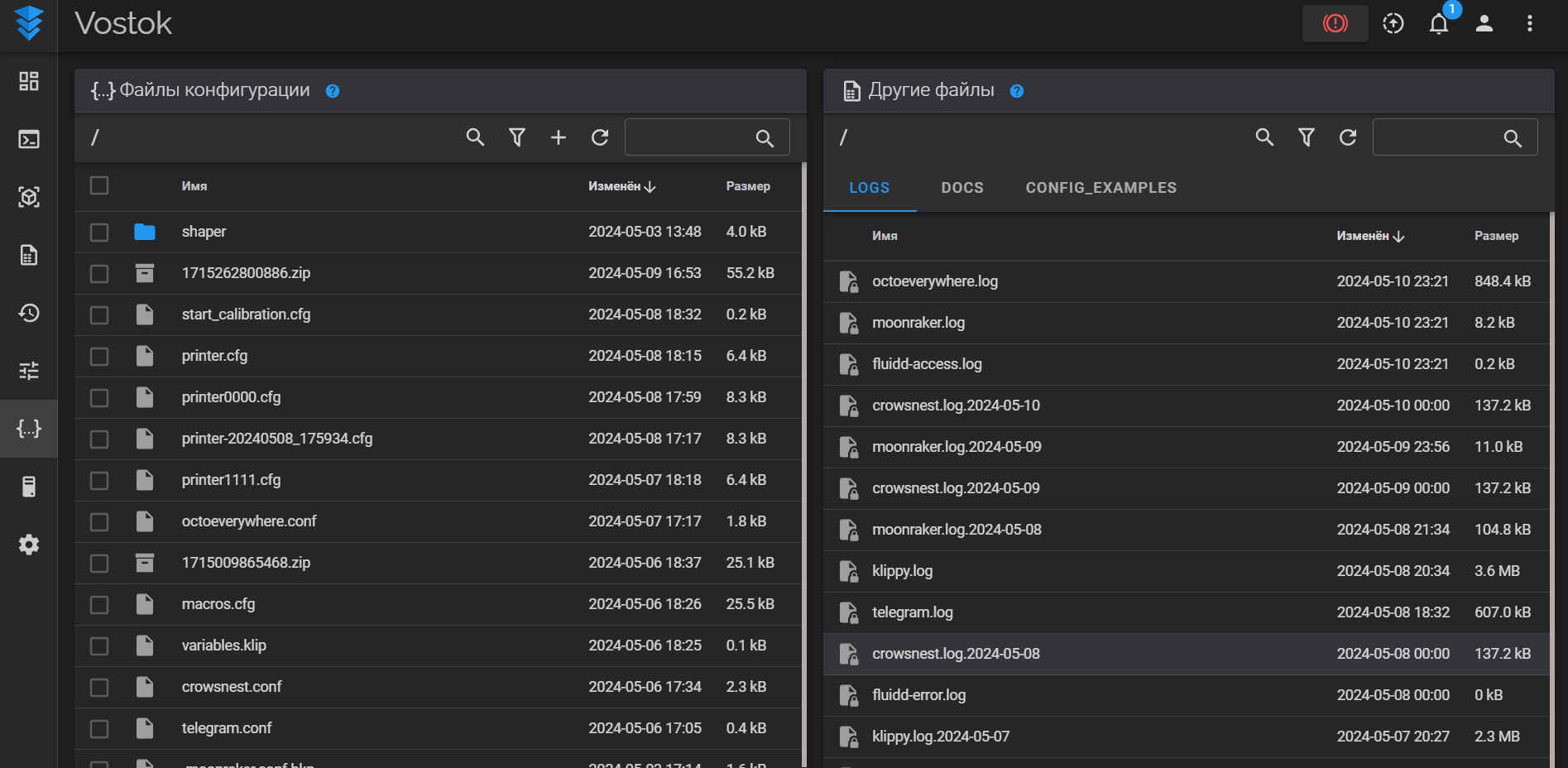Select the shaper folder checkbox
The height and width of the screenshot is (768, 1568).
[x=99, y=232]
